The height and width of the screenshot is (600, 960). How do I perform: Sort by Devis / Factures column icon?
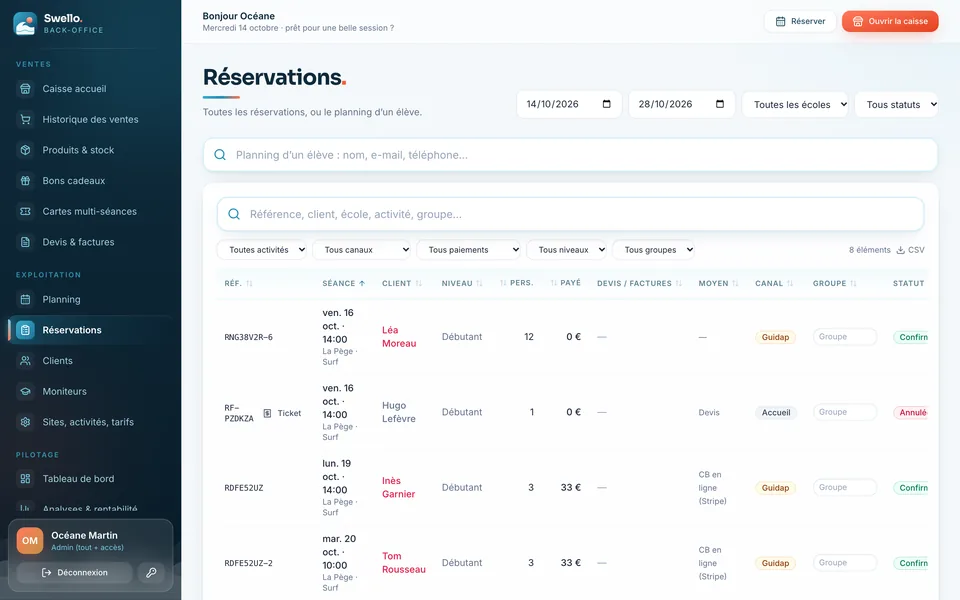[678, 283]
